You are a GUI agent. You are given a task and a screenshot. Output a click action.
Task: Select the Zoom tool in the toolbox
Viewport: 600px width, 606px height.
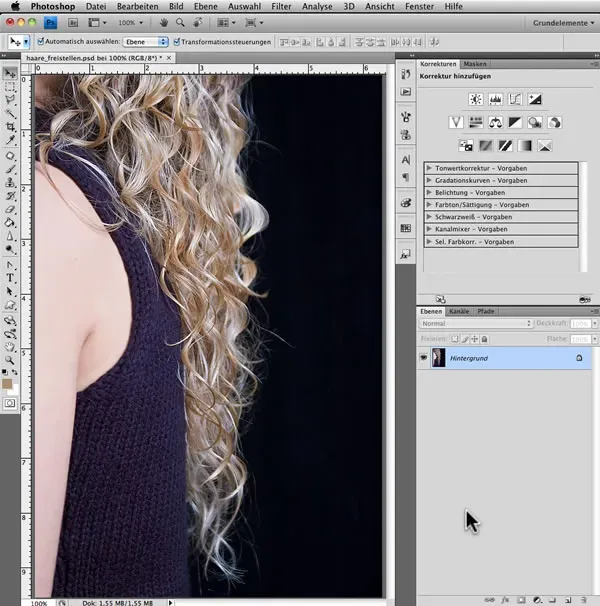11,359
